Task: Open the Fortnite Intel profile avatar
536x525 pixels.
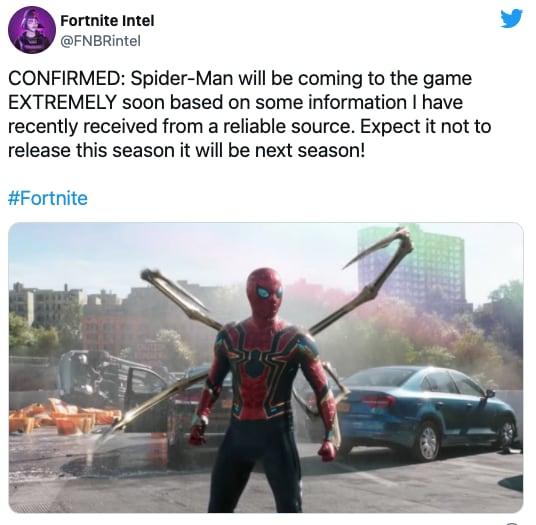Action: [x=32, y=30]
